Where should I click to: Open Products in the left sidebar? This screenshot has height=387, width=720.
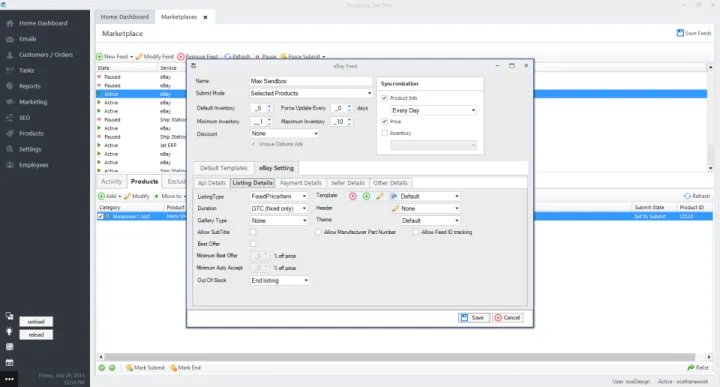tap(31, 134)
